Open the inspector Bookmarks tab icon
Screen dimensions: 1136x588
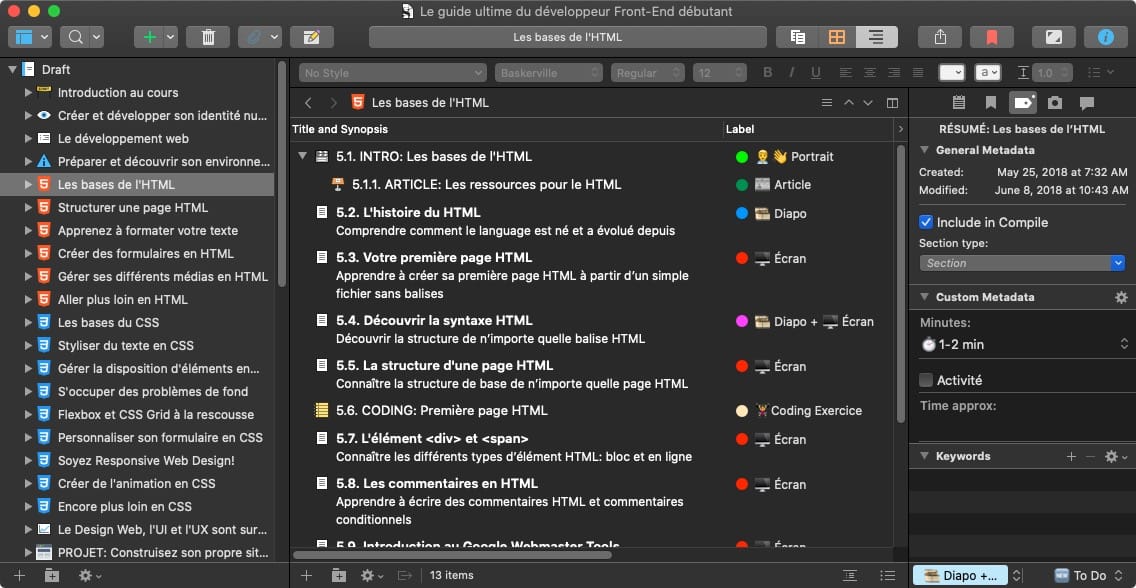[990, 103]
